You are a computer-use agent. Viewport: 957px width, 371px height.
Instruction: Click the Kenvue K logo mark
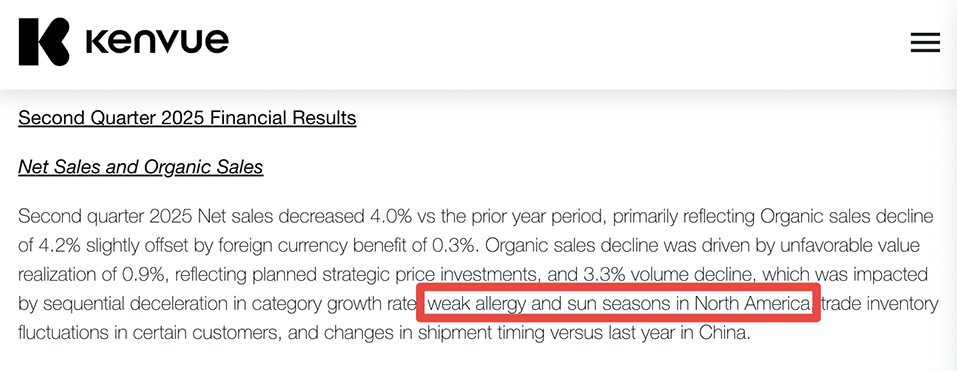coord(44,41)
